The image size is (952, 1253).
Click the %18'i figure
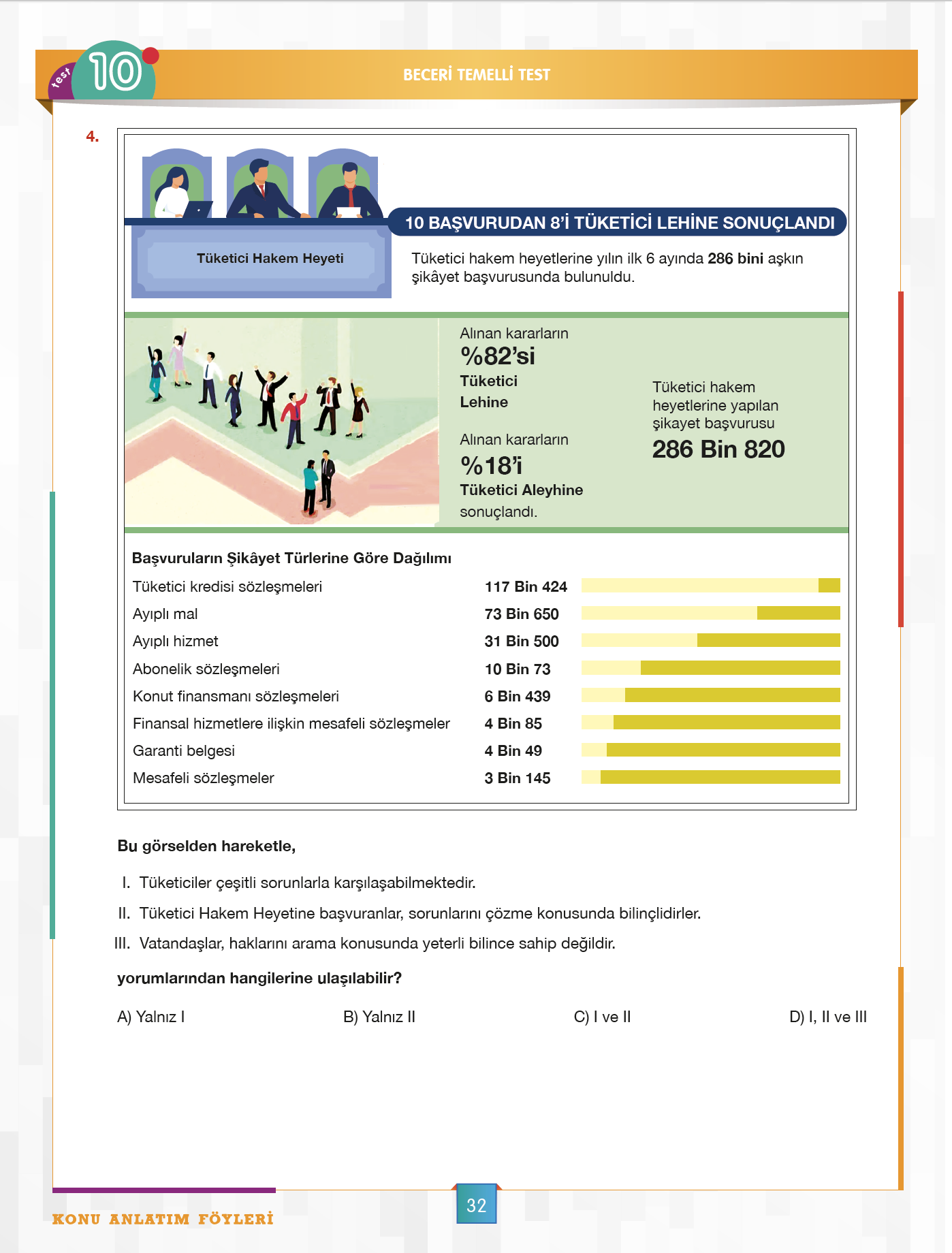point(491,466)
